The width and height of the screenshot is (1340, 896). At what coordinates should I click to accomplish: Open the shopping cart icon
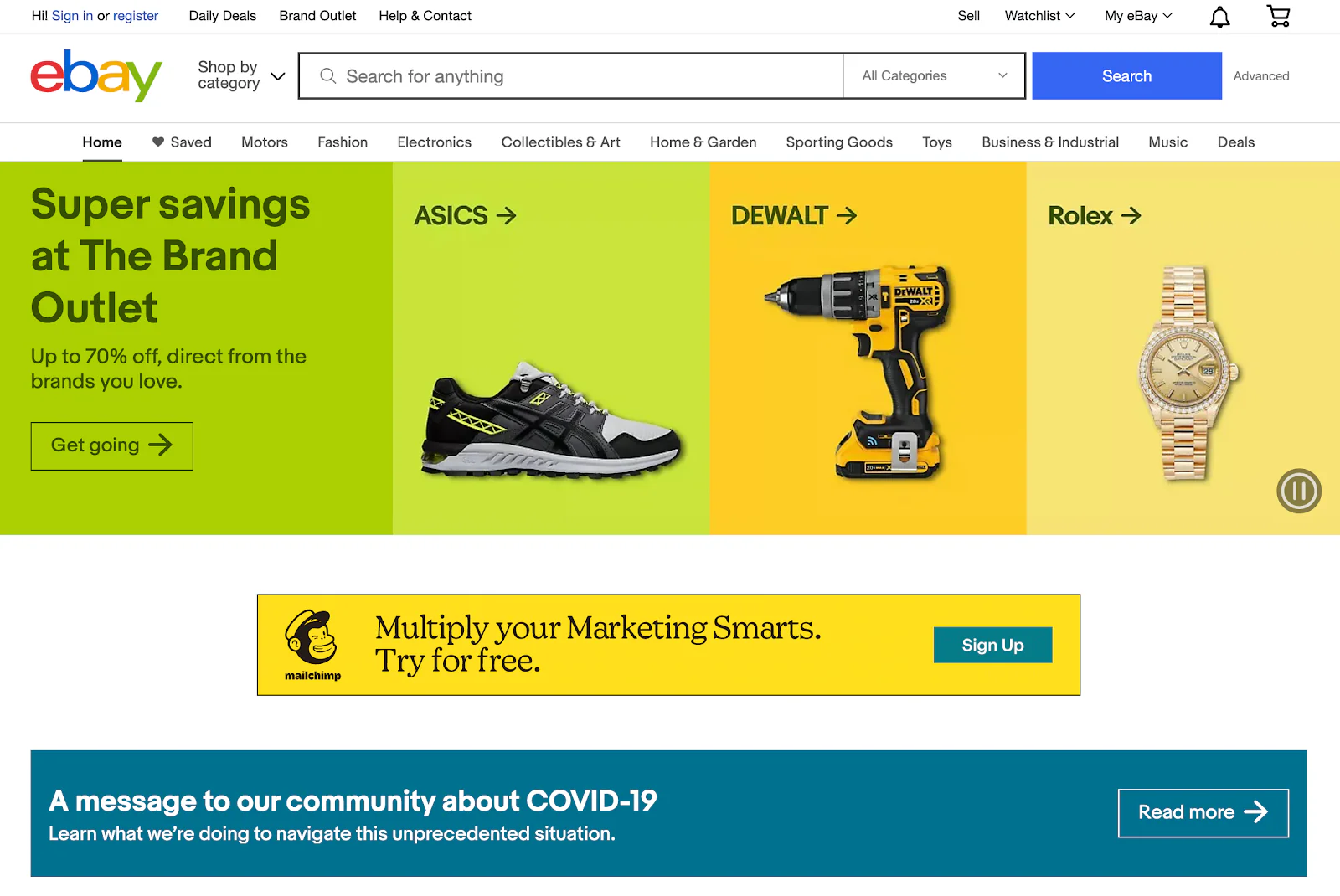tap(1278, 16)
